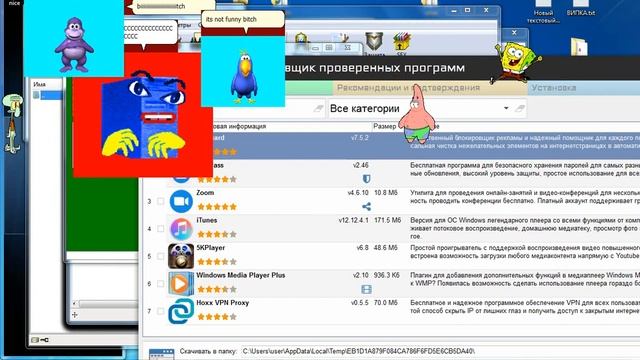Click the 5KPlayer program name
The height and width of the screenshot is (360, 640).
211,248
